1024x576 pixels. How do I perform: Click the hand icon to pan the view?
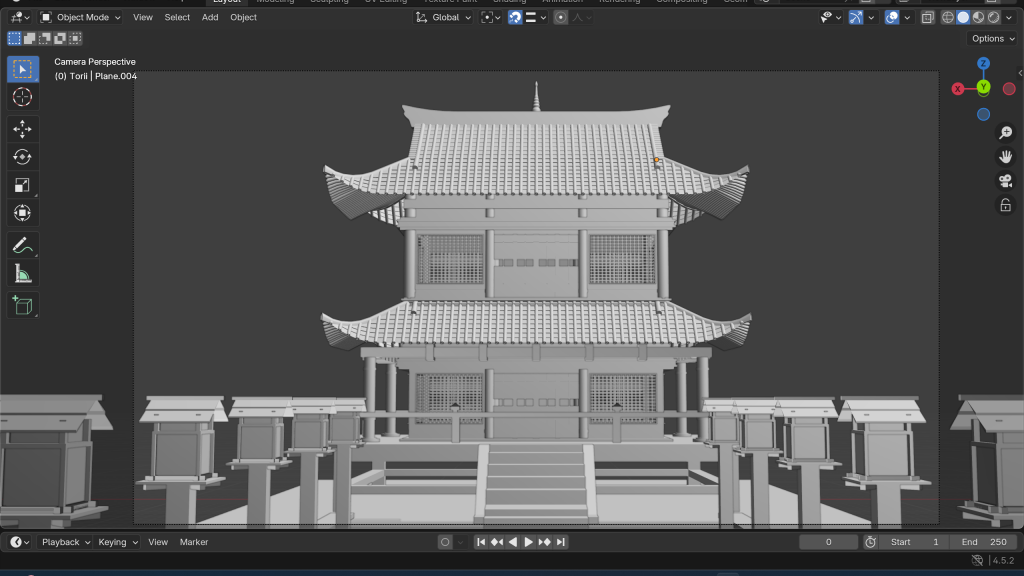point(1005,156)
